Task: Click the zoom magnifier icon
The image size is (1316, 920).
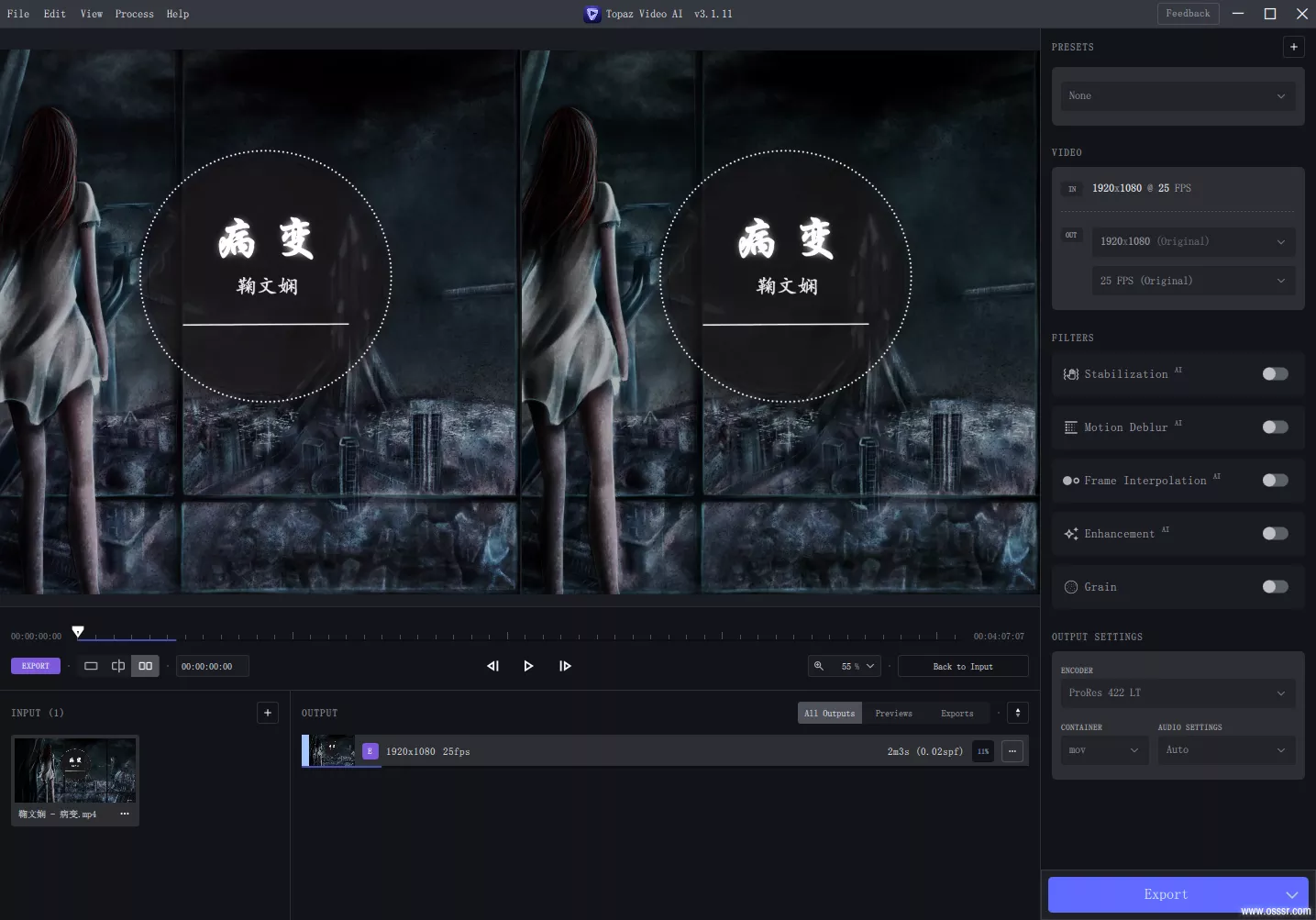Action: tap(819, 666)
